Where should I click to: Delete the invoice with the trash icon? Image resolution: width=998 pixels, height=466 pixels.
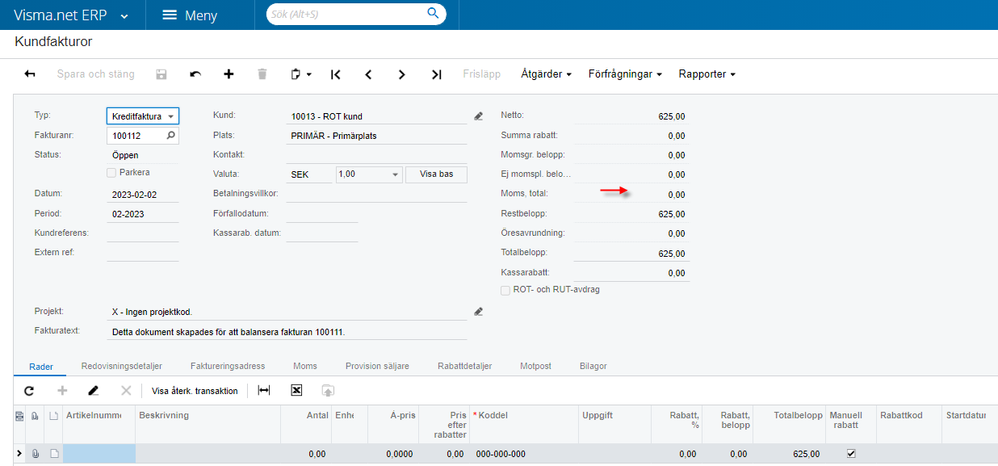[x=262, y=74]
